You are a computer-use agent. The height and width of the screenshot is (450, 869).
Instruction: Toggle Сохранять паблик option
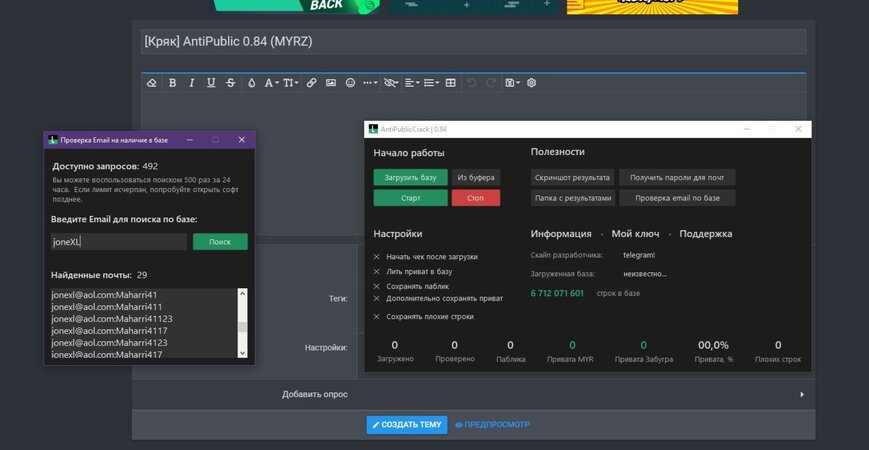pos(411,287)
